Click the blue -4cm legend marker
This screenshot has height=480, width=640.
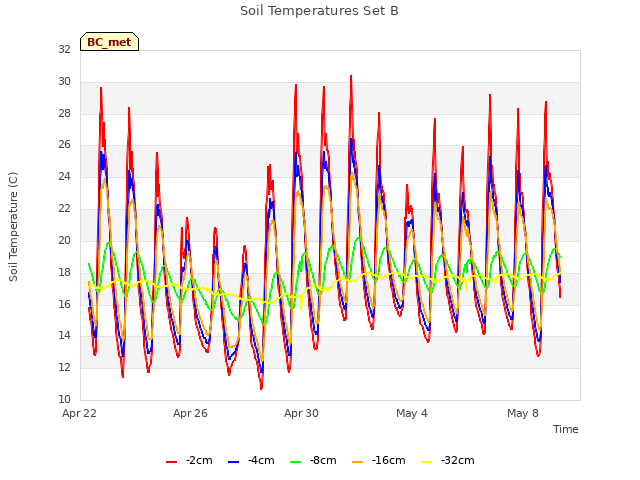233,462
